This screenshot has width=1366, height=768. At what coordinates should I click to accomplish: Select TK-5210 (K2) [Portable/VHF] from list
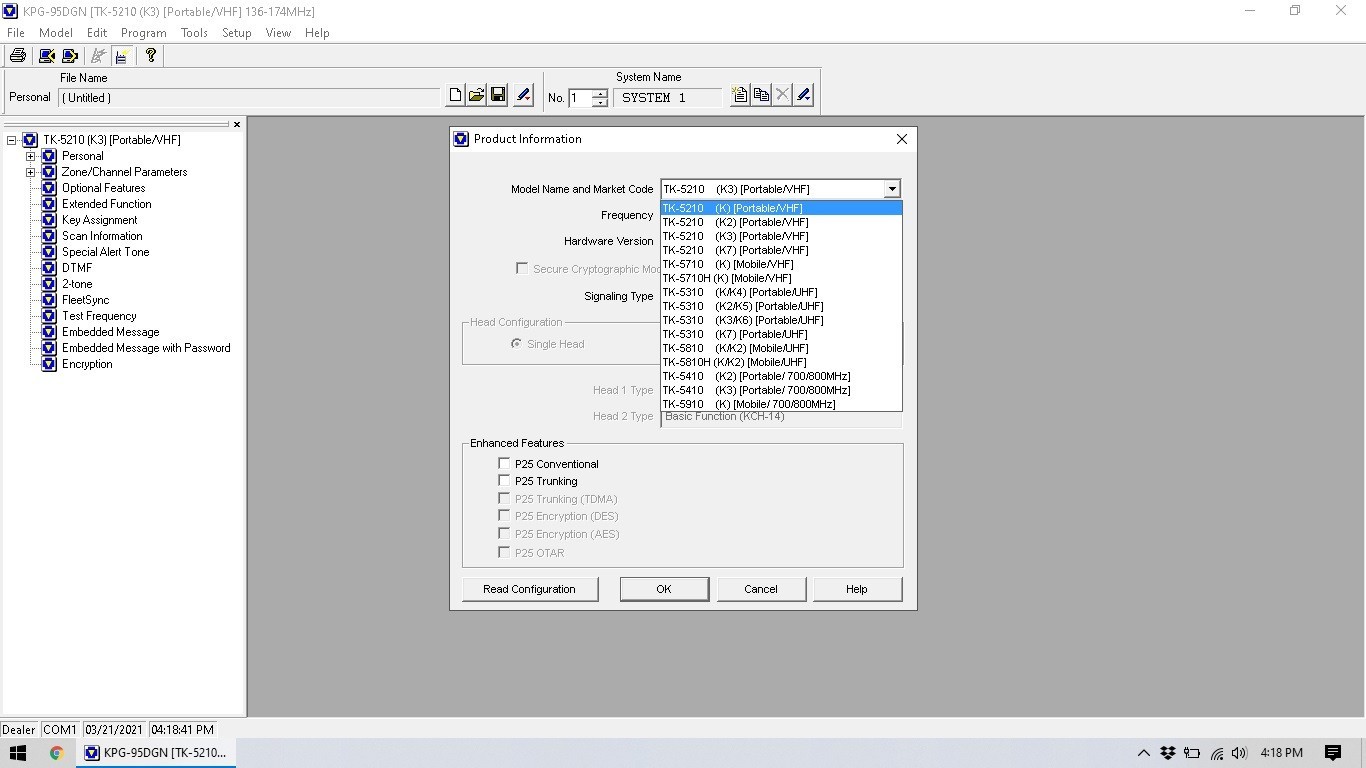click(781, 222)
